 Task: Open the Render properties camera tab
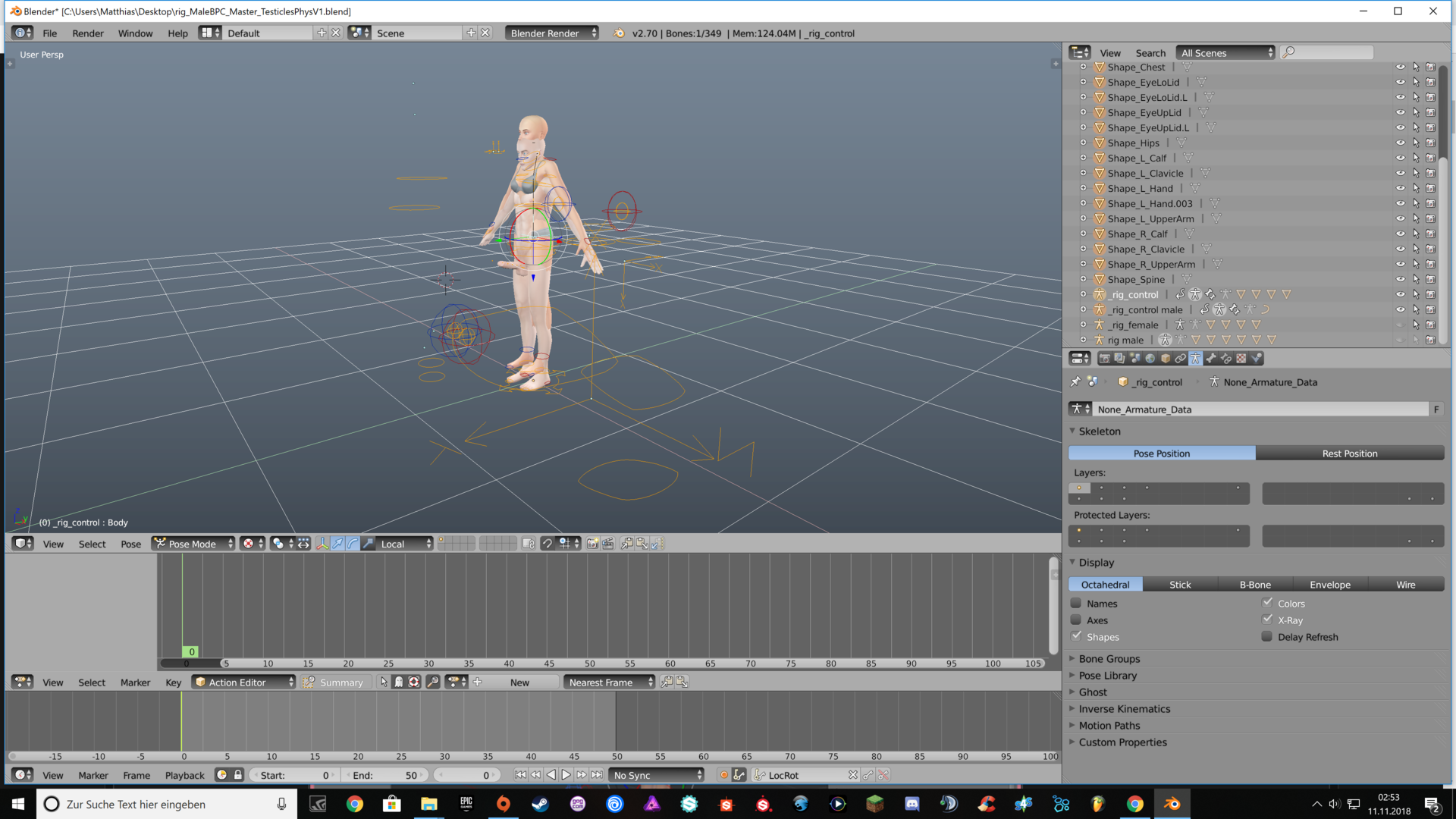(1104, 359)
